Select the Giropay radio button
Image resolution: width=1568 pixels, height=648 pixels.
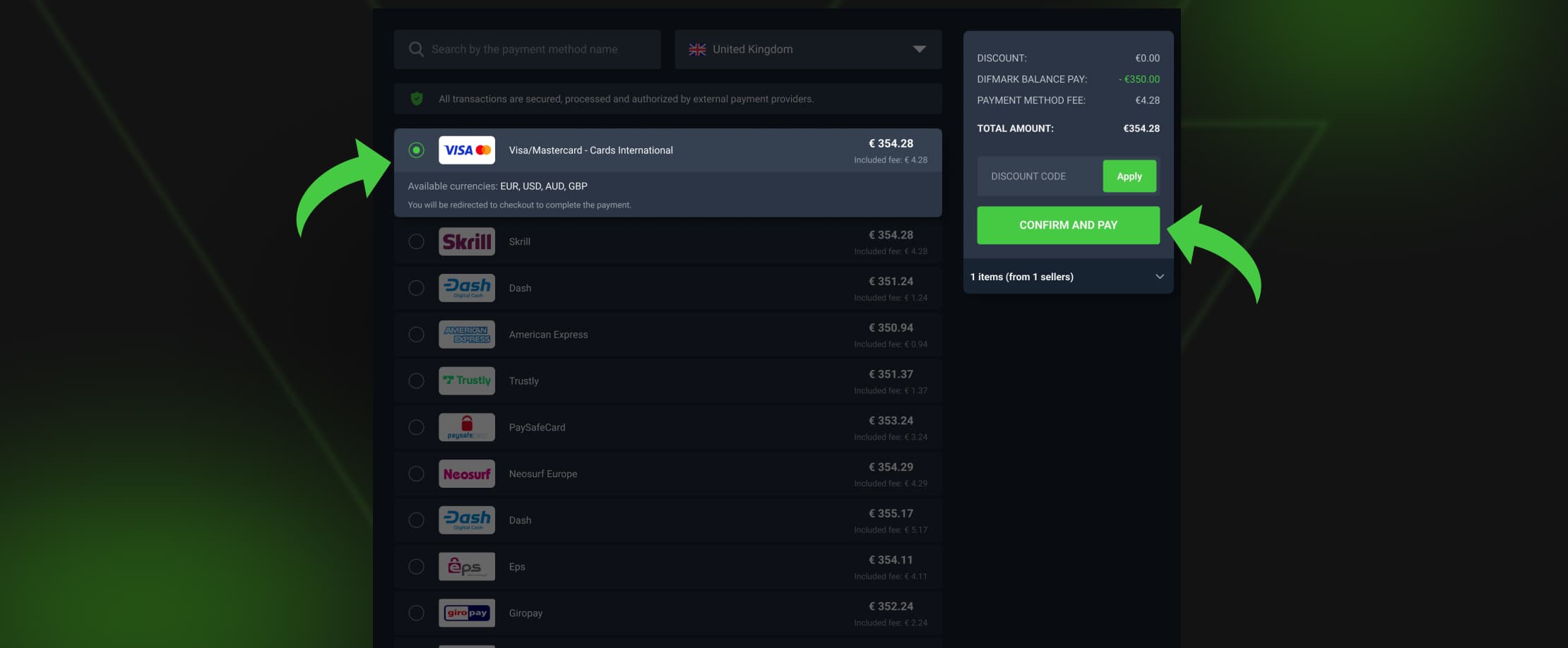416,613
